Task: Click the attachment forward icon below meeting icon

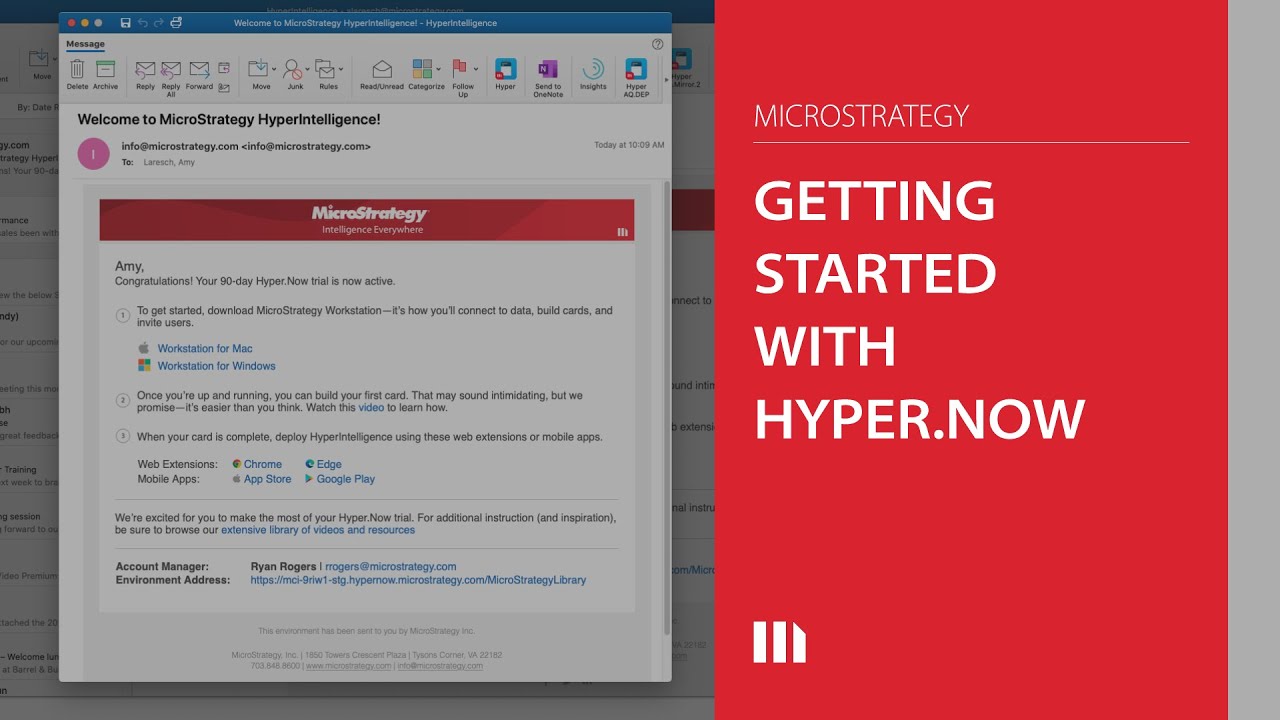Action: click(224, 87)
